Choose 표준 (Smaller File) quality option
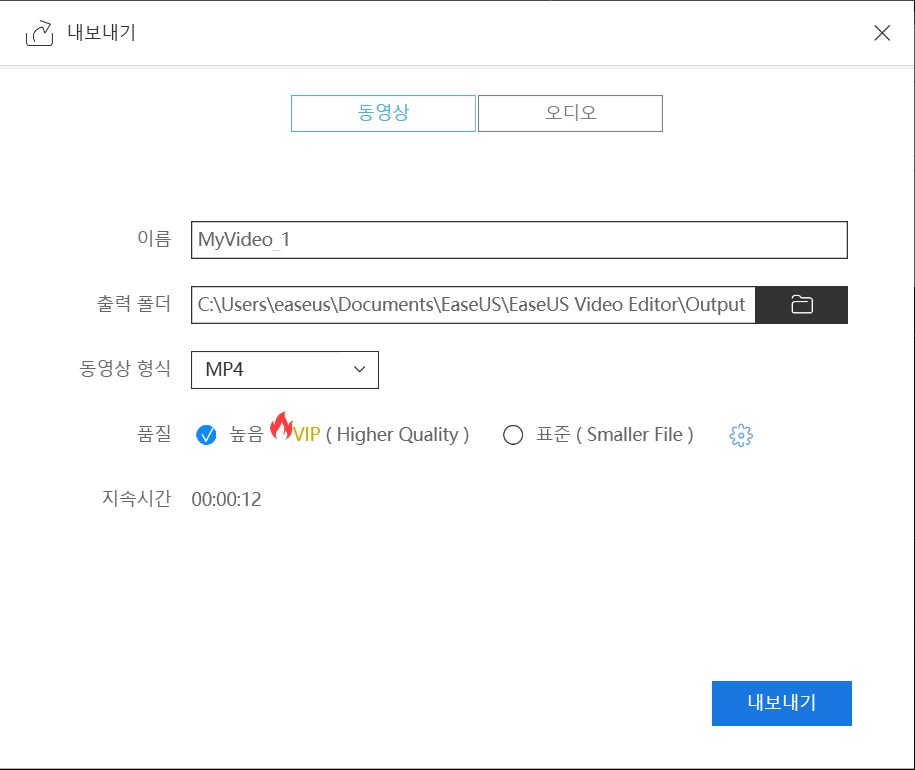Image resolution: width=915 pixels, height=770 pixels. (513, 435)
